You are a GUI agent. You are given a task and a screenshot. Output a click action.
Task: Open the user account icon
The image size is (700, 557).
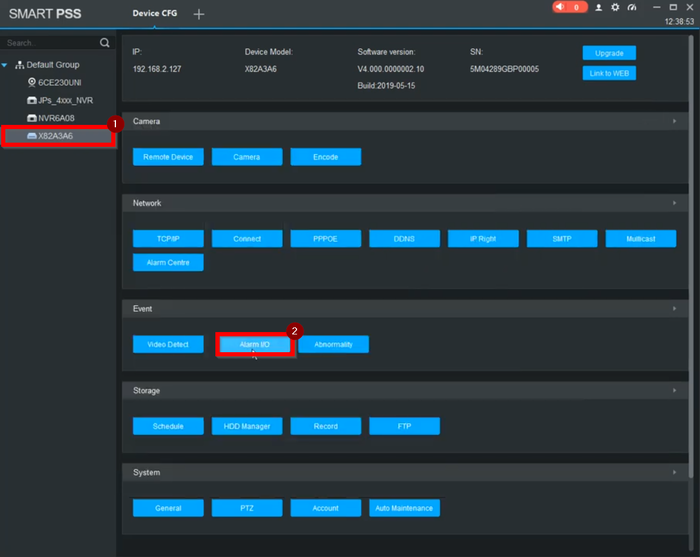point(599,7)
